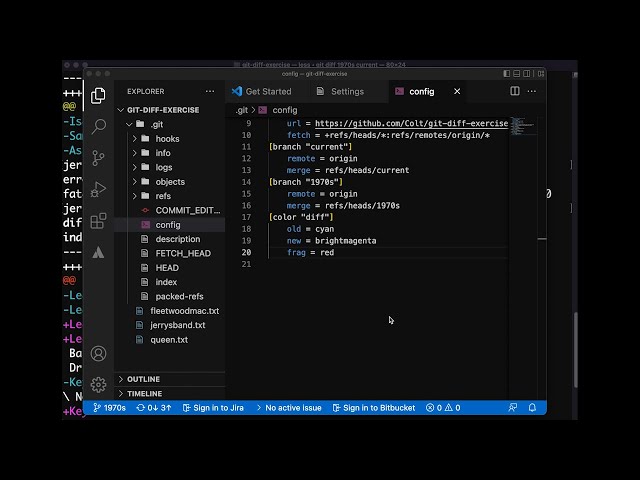Click .git breadcrumb segment
The height and width of the screenshot is (480, 640).
[x=242, y=110]
